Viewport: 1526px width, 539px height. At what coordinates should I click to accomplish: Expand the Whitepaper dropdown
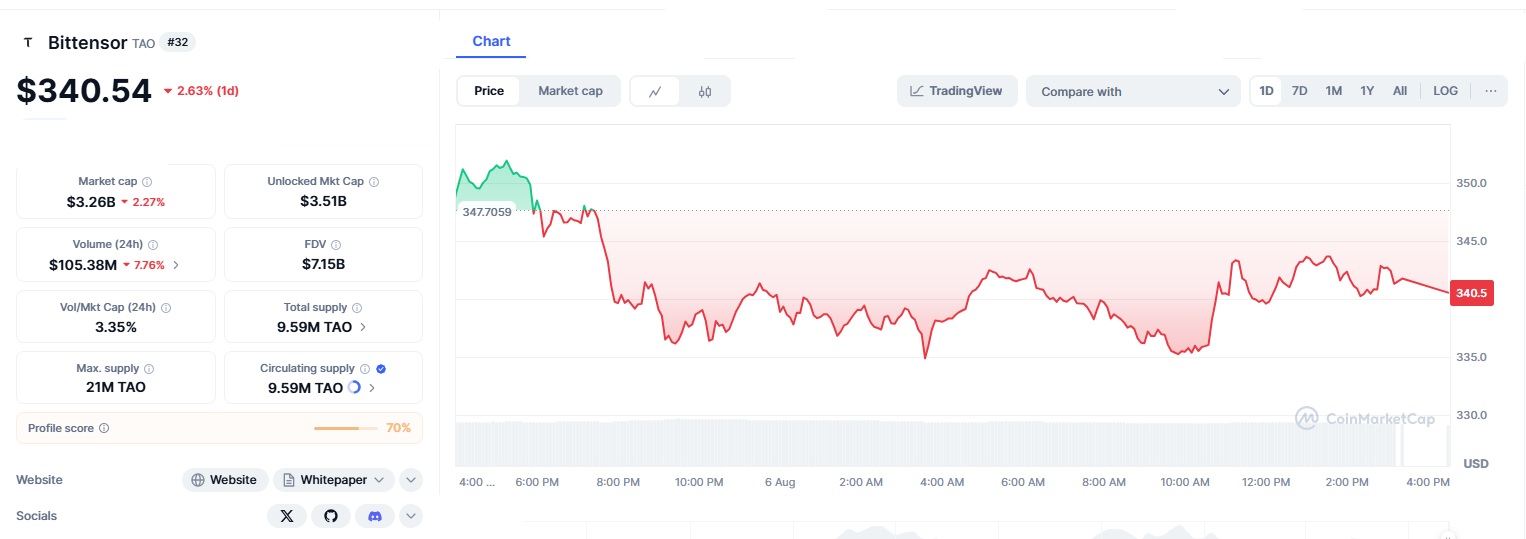(334, 480)
